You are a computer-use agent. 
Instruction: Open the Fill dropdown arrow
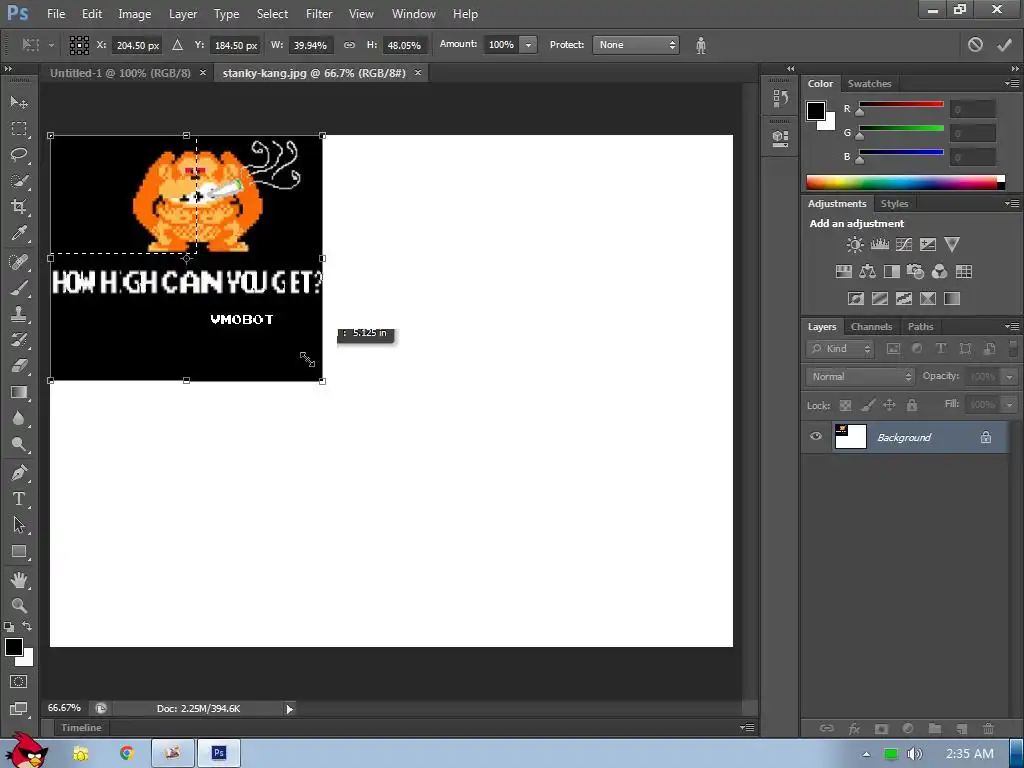pos(1009,405)
